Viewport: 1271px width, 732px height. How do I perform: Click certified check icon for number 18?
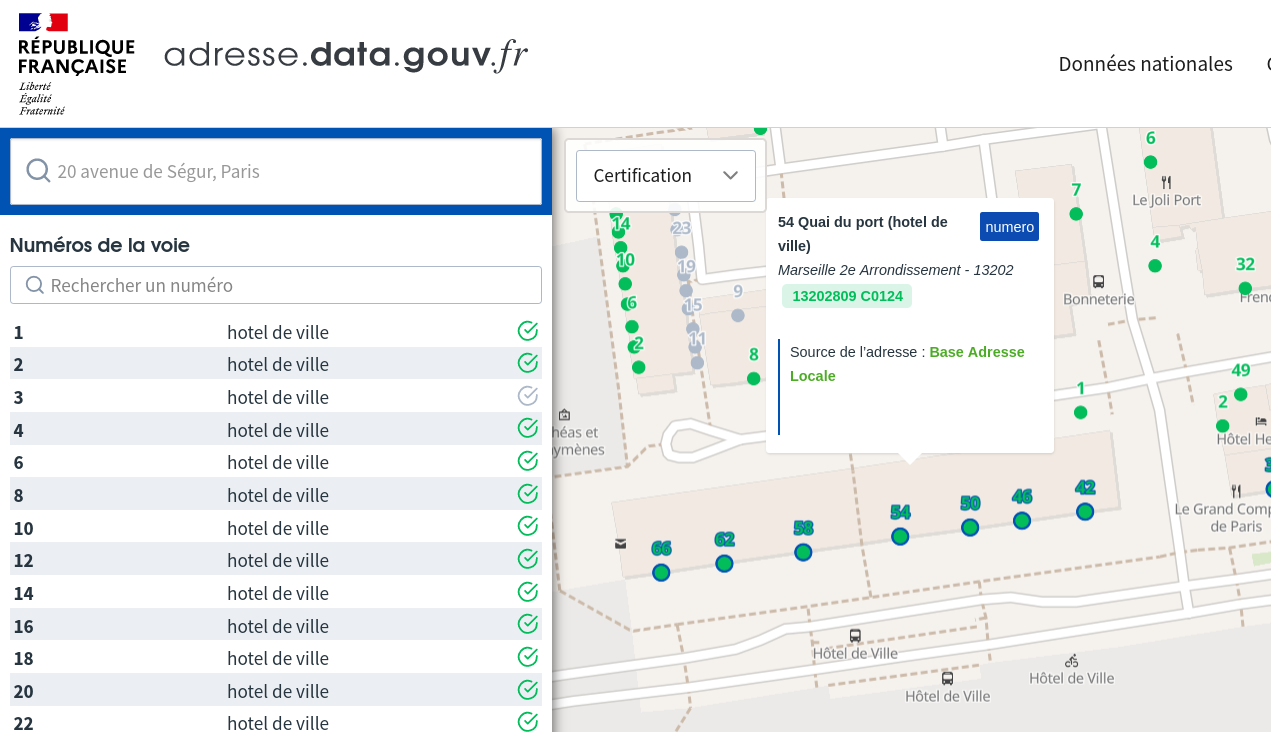coord(528,657)
